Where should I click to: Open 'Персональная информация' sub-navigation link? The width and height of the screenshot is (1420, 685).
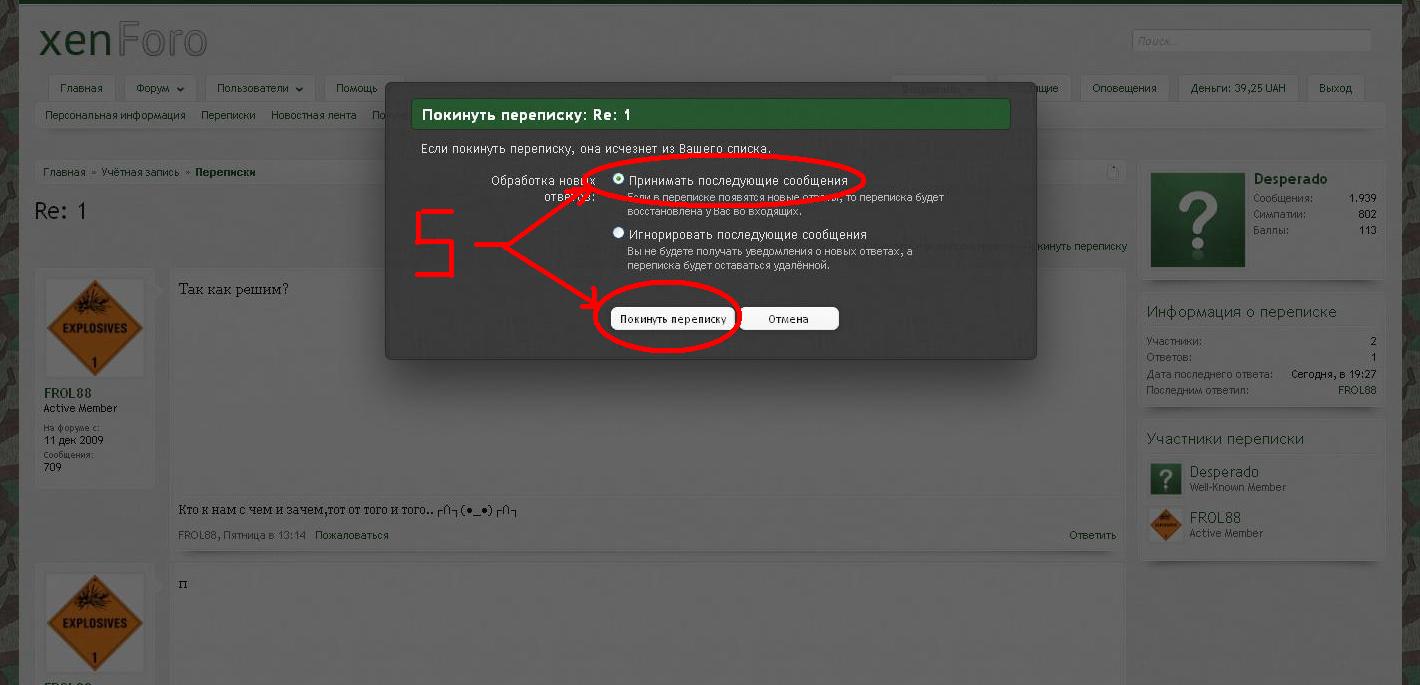pos(115,115)
